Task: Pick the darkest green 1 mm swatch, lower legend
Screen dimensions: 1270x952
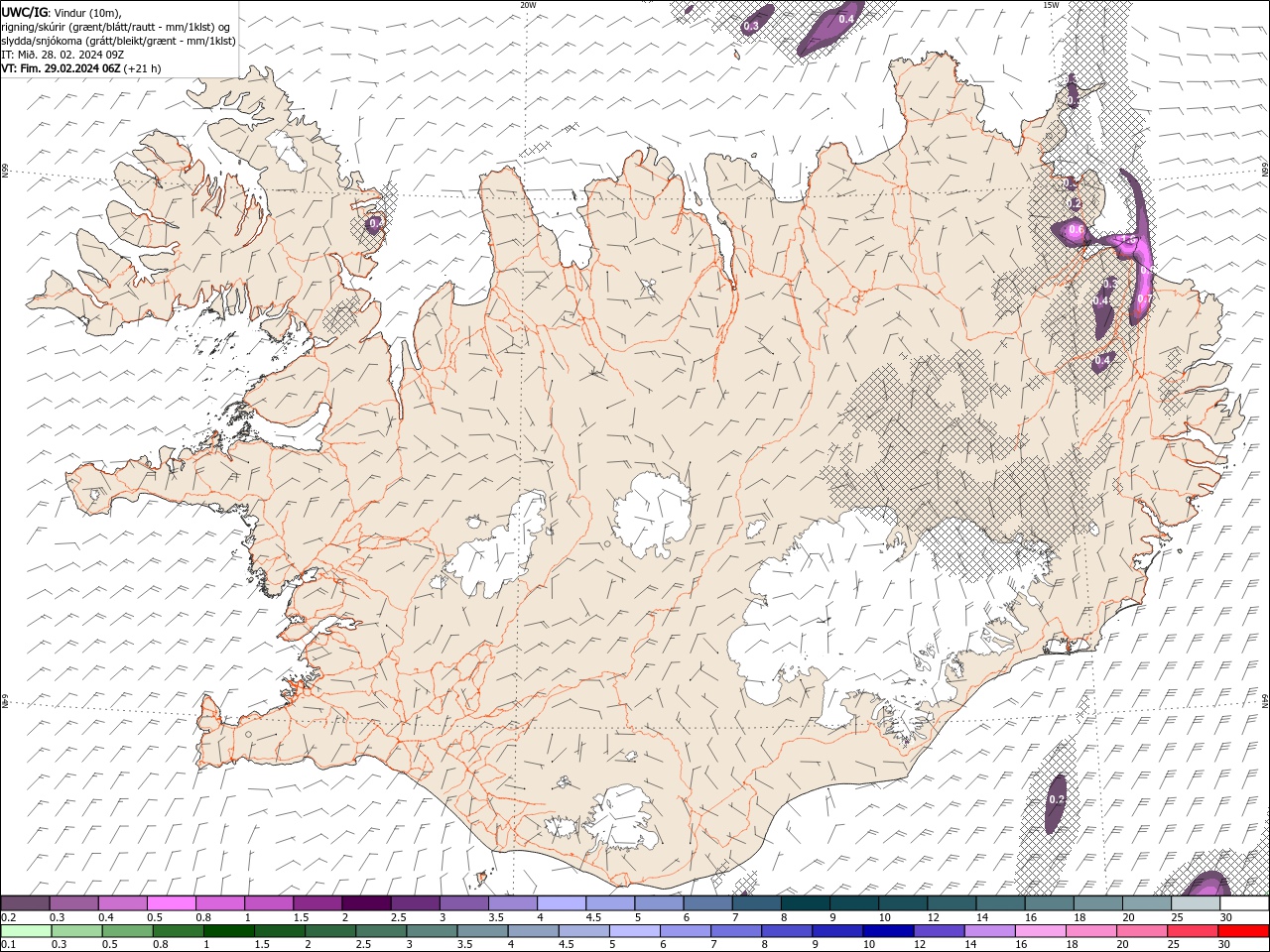Action: [x=228, y=931]
